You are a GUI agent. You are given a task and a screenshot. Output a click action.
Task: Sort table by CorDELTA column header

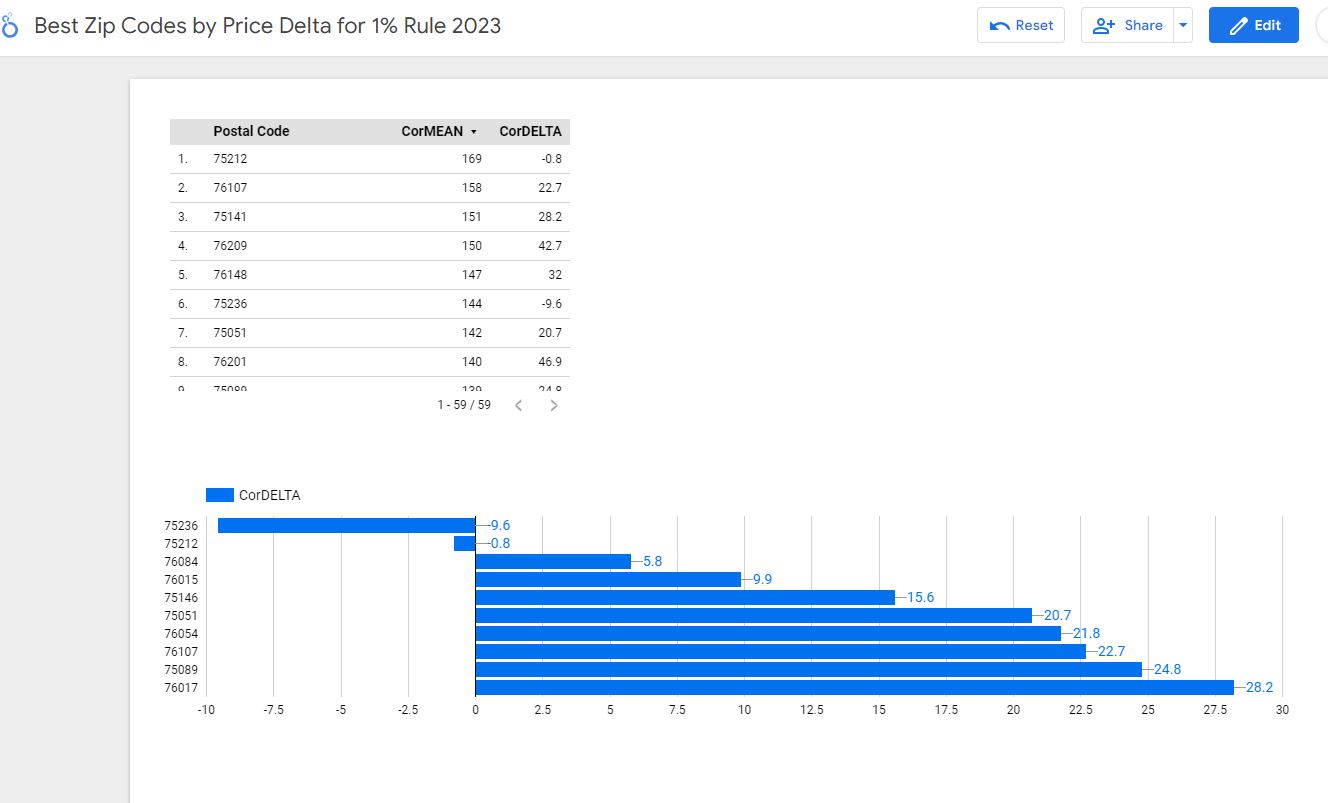530,131
